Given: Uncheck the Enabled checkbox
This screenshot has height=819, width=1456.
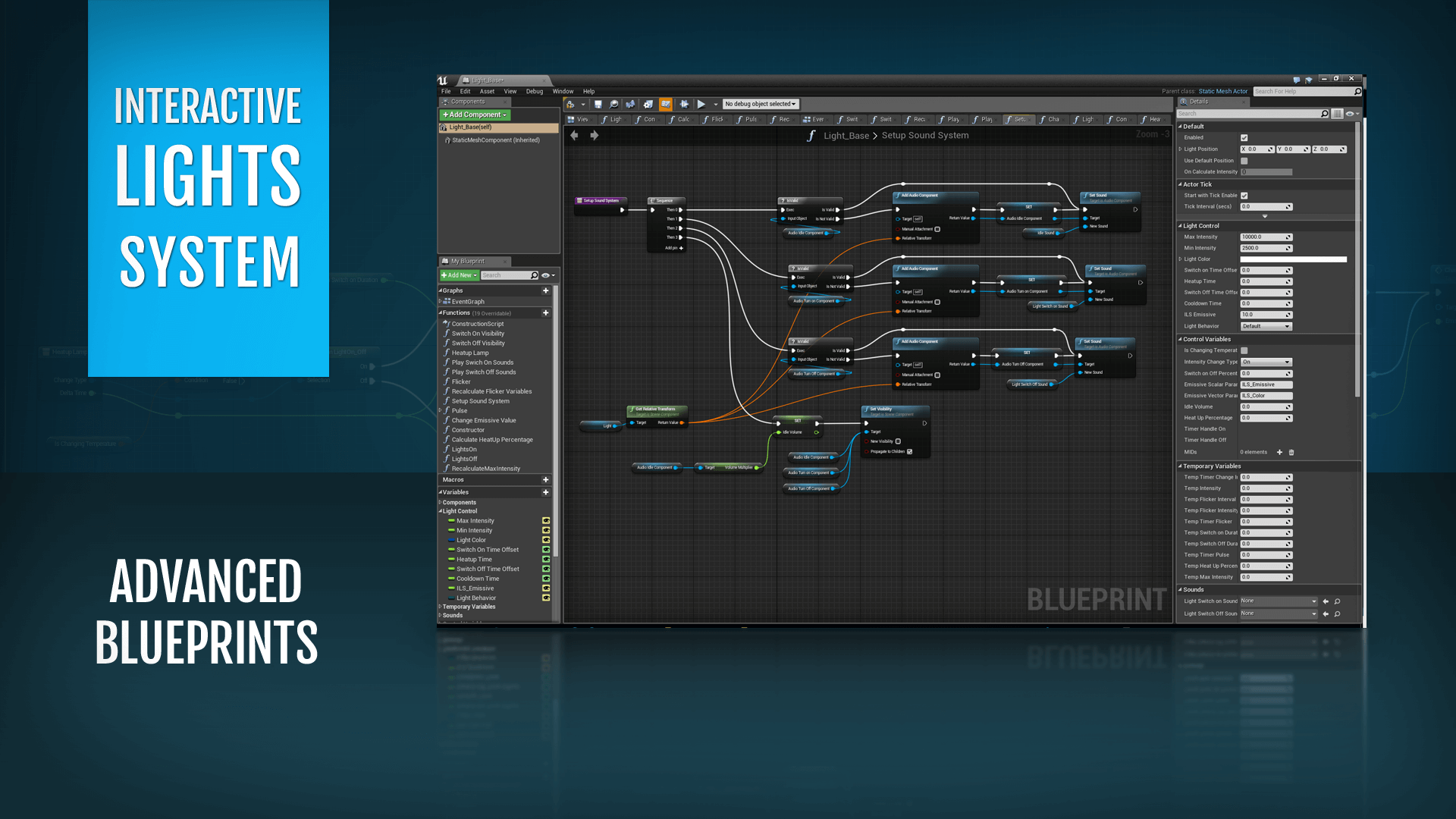Looking at the screenshot, I should pos(1244,138).
